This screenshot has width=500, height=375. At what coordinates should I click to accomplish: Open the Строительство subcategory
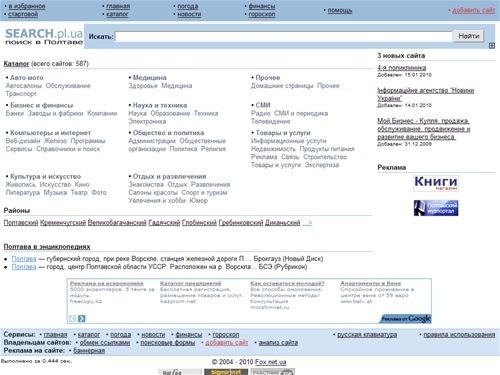point(325,157)
